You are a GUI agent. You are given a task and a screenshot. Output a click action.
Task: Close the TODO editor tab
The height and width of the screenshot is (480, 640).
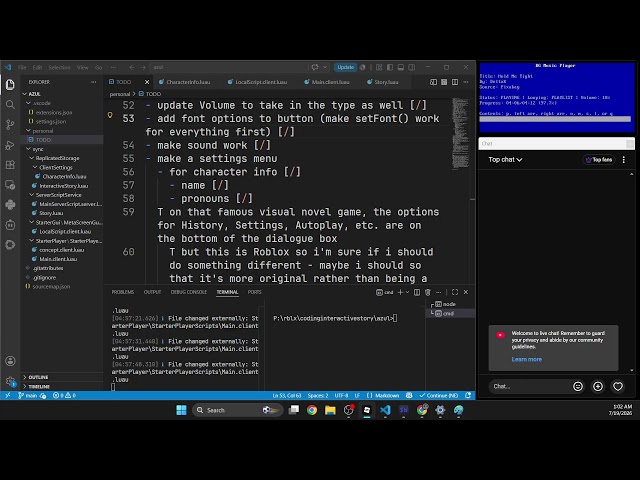[147, 82]
